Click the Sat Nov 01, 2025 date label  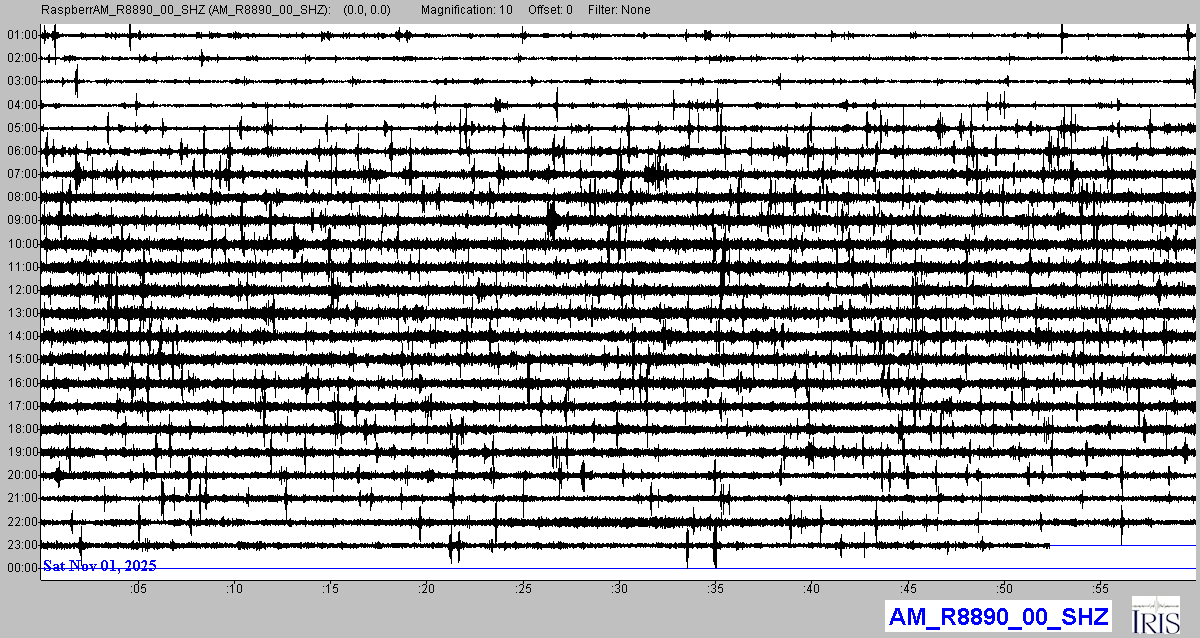(99, 566)
